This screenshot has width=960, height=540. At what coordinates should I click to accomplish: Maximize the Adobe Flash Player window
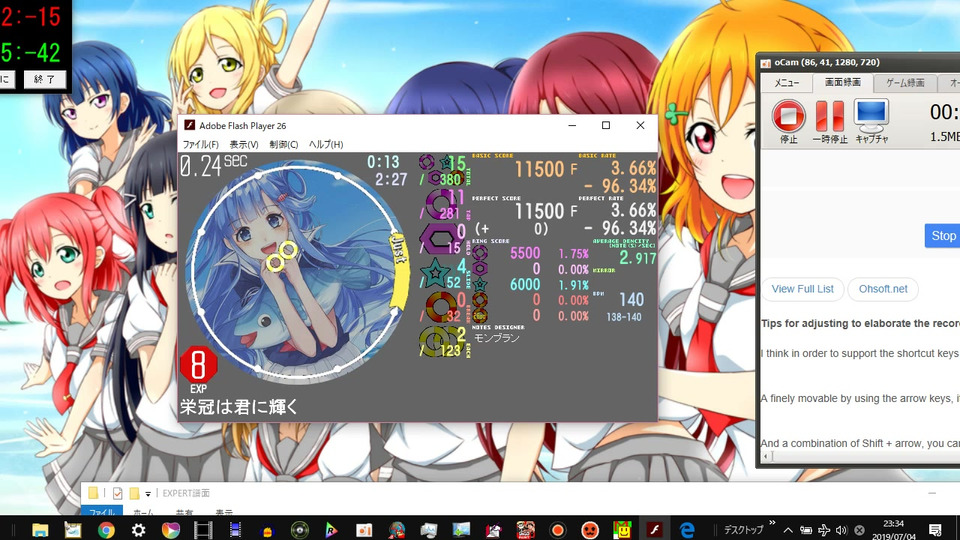(x=606, y=126)
